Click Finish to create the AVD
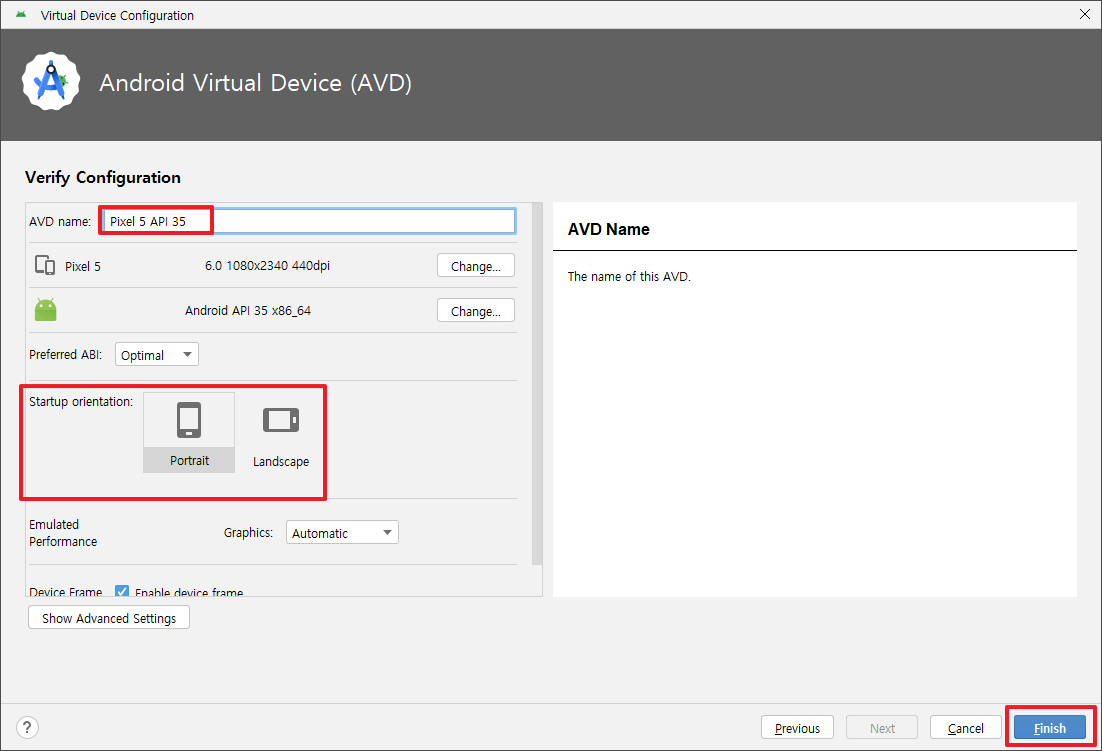This screenshot has width=1102, height=751. (1050, 728)
